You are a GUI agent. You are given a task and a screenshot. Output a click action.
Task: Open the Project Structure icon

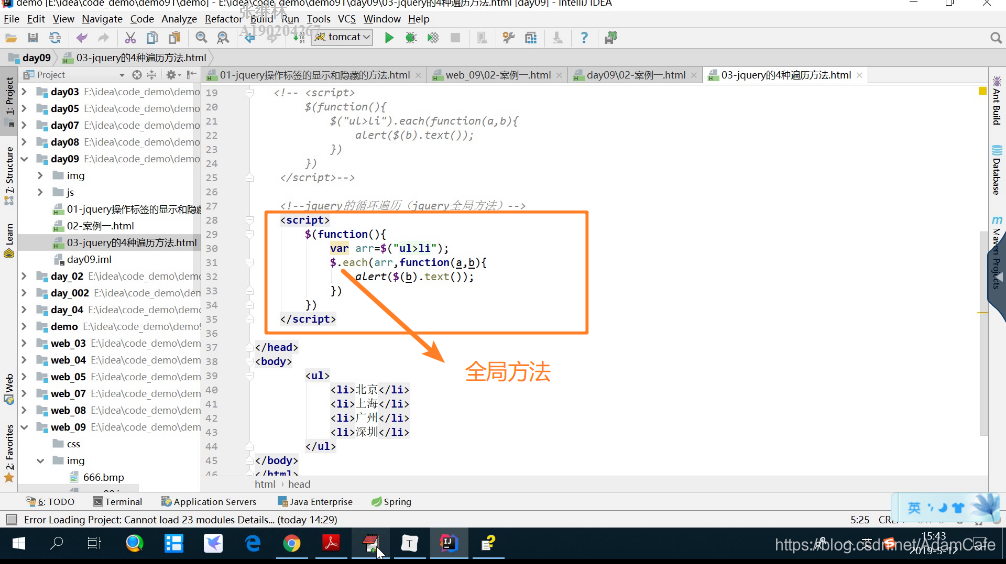[531, 38]
